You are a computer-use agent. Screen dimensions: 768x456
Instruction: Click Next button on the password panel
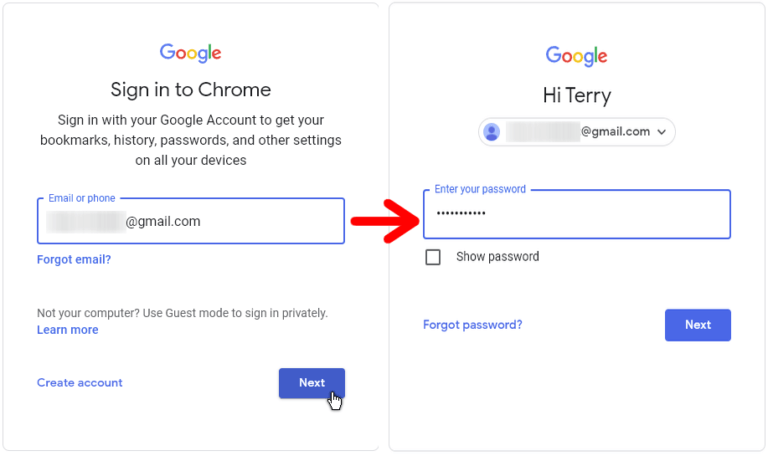coord(698,325)
